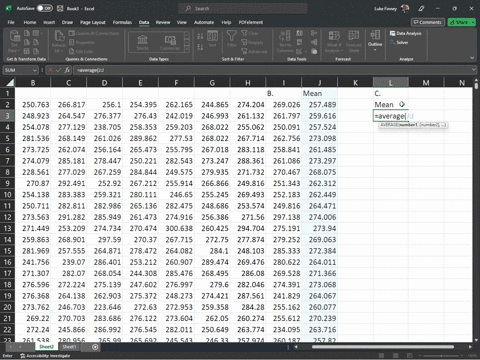Open the Sort dialog icon

pyautogui.click(x=212, y=39)
